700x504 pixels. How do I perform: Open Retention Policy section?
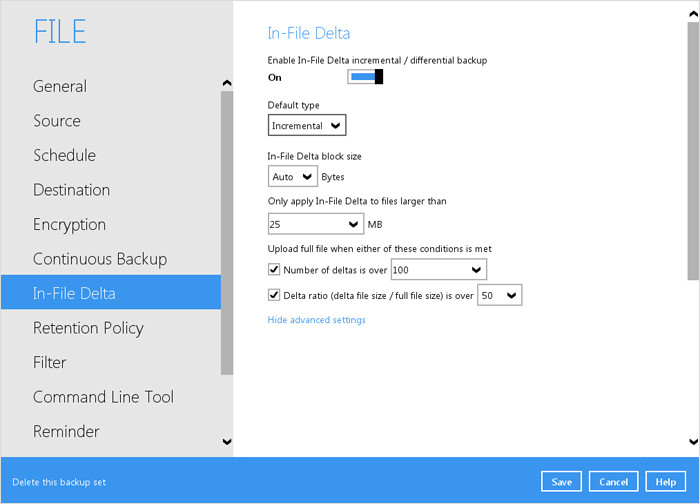[x=88, y=328]
